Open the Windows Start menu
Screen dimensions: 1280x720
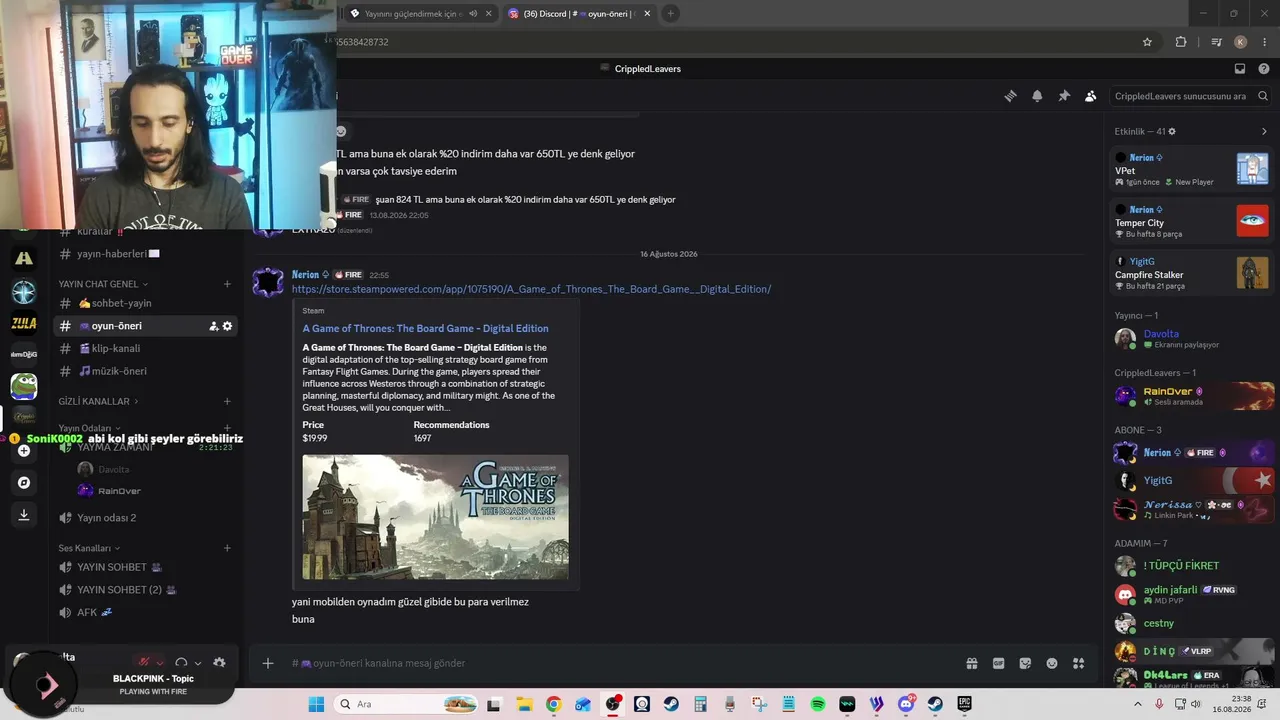(x=316, y=704)
